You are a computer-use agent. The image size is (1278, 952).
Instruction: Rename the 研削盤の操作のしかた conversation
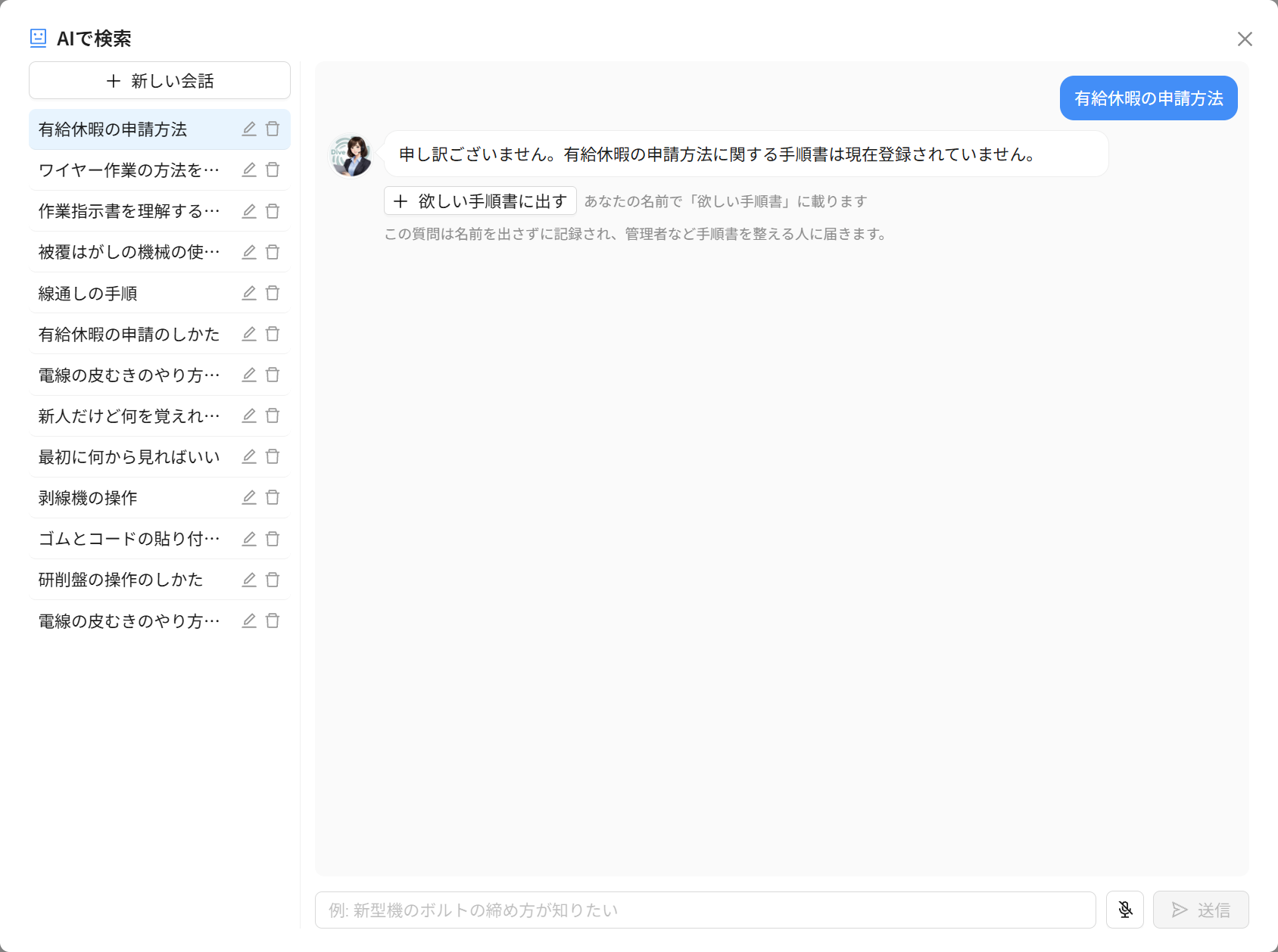(x=249, y=580)
